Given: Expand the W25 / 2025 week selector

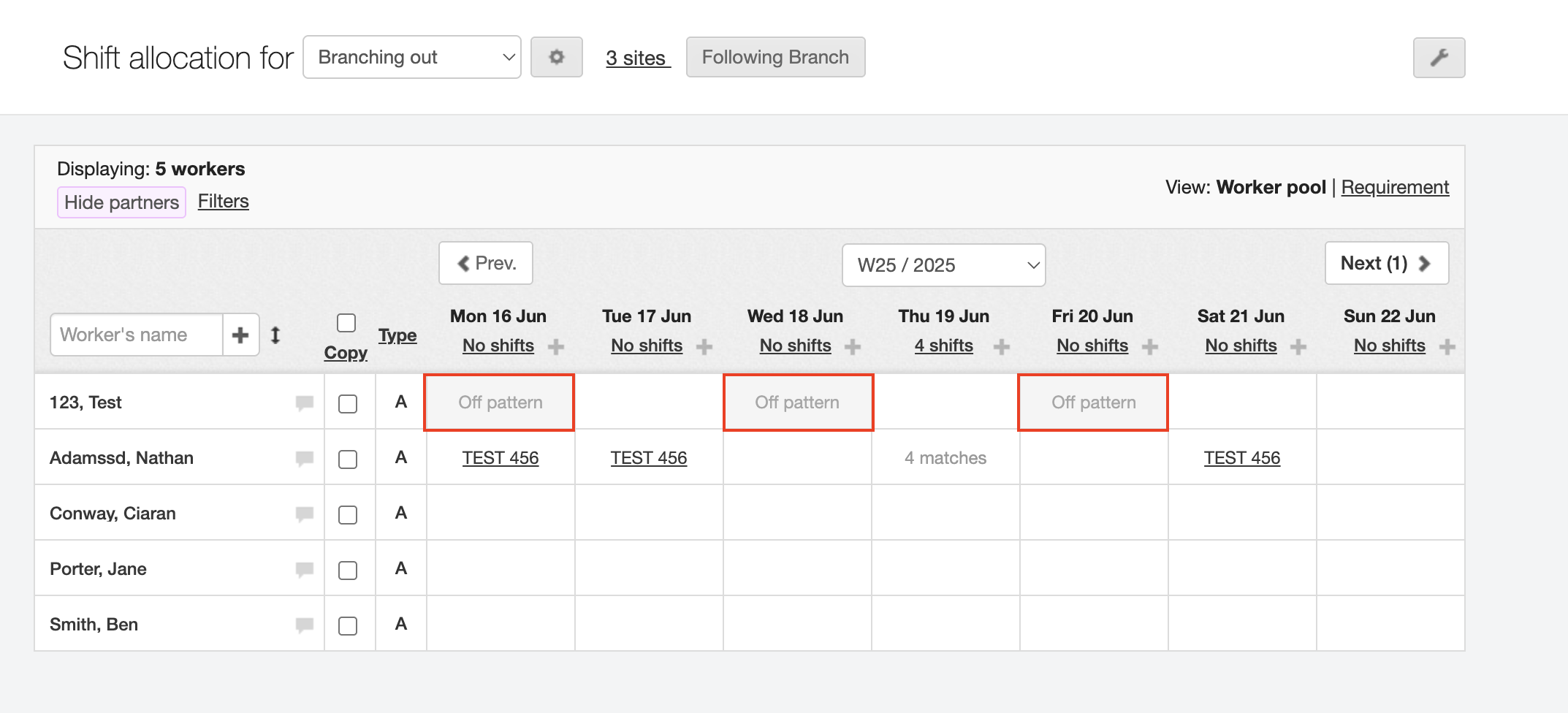Looking at the screenshot, I should tap(943, 265).
